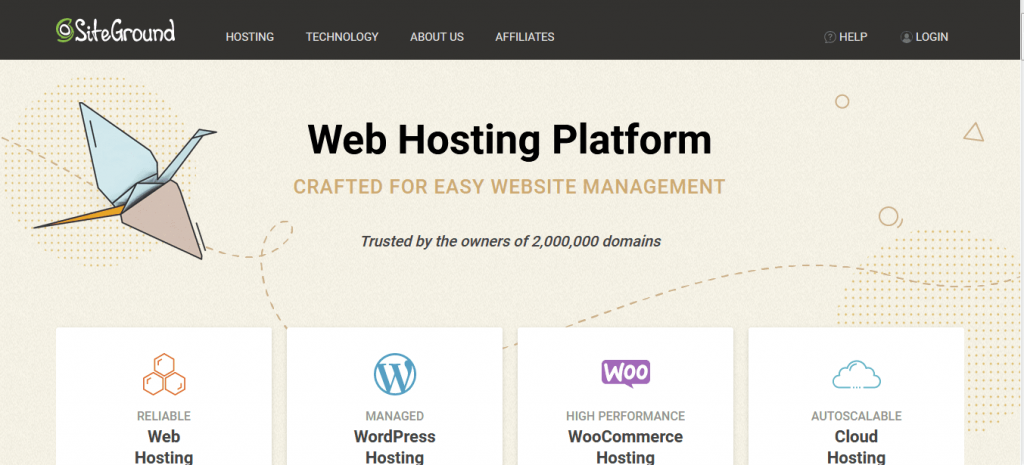Click the purple Woo logo icon
Viewport: 1024px width, 465px height.
click(x=626, y=374)
